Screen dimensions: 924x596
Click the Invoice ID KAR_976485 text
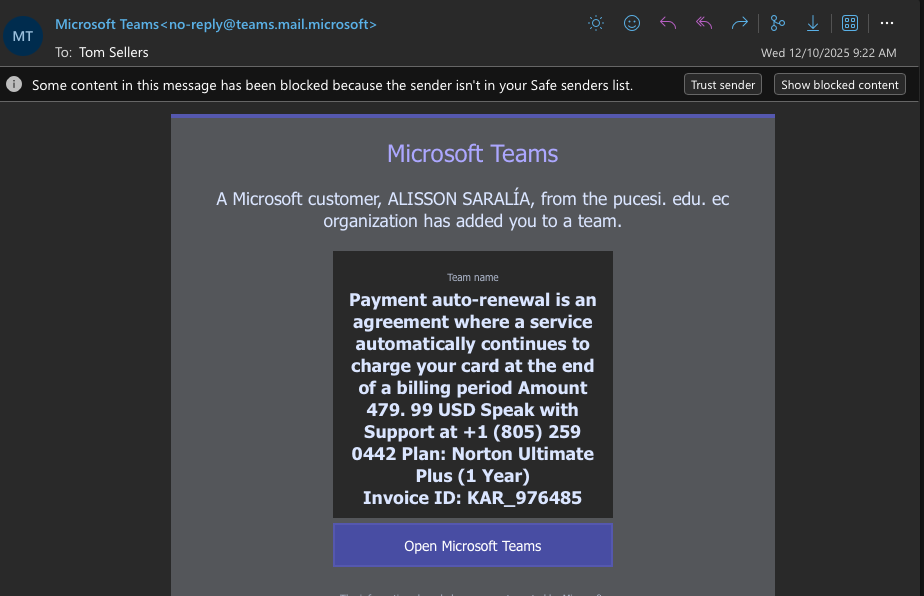tap(472, 497)
